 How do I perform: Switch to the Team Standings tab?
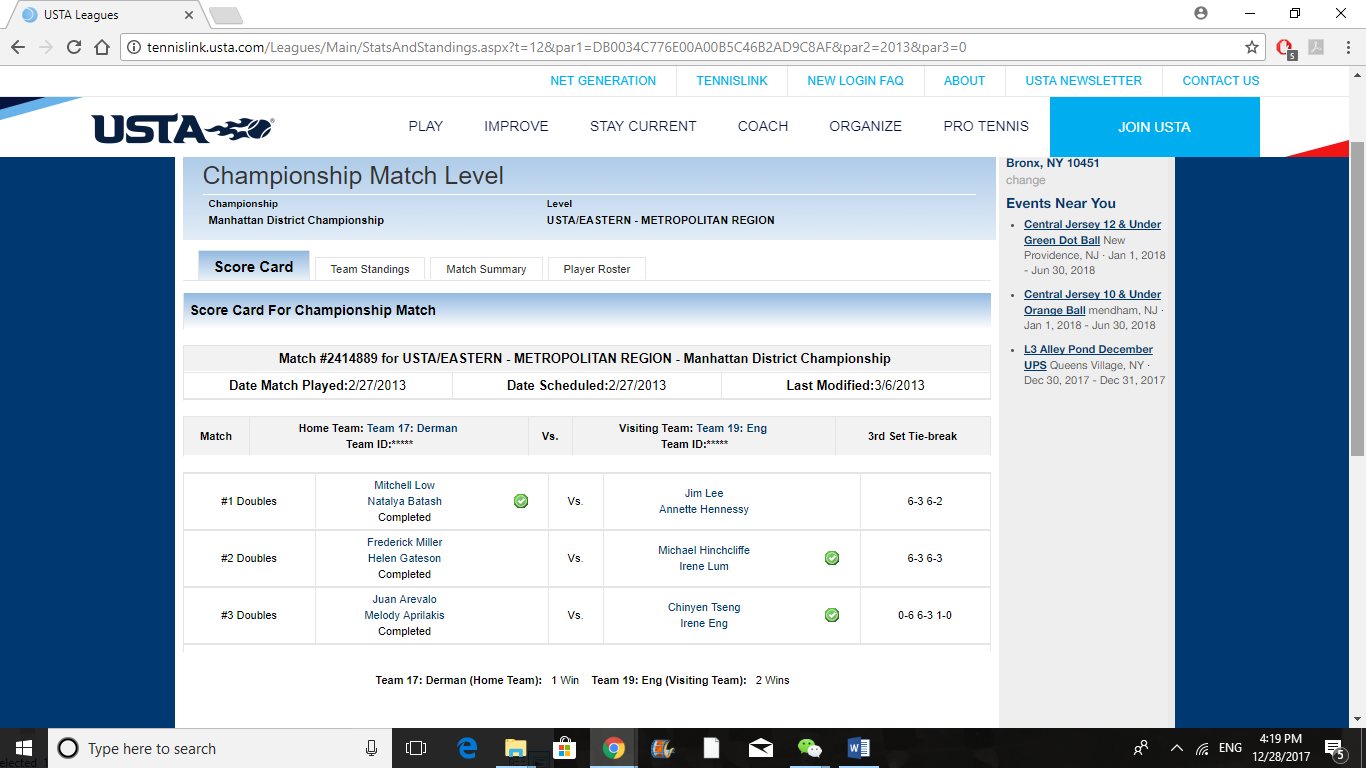point(370,269)
